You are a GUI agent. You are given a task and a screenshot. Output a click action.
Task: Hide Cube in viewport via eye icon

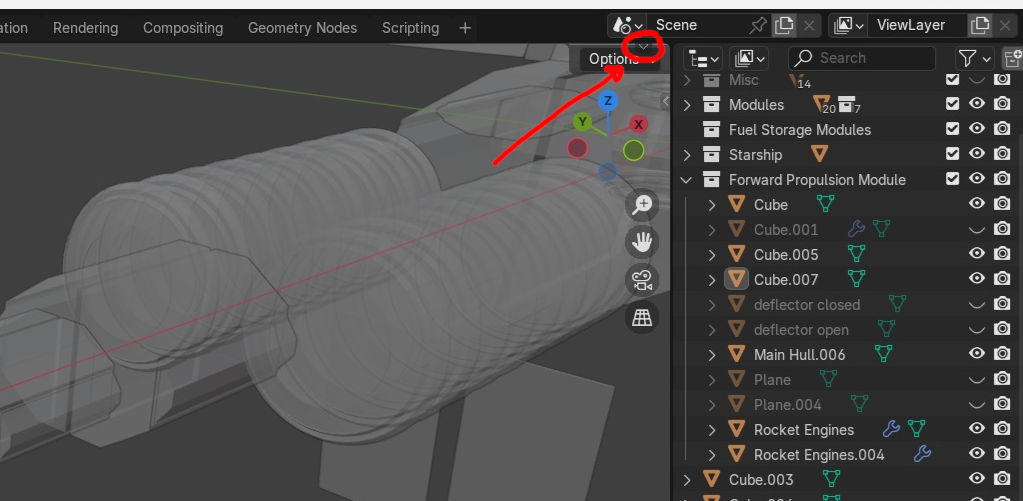(977, 204)
